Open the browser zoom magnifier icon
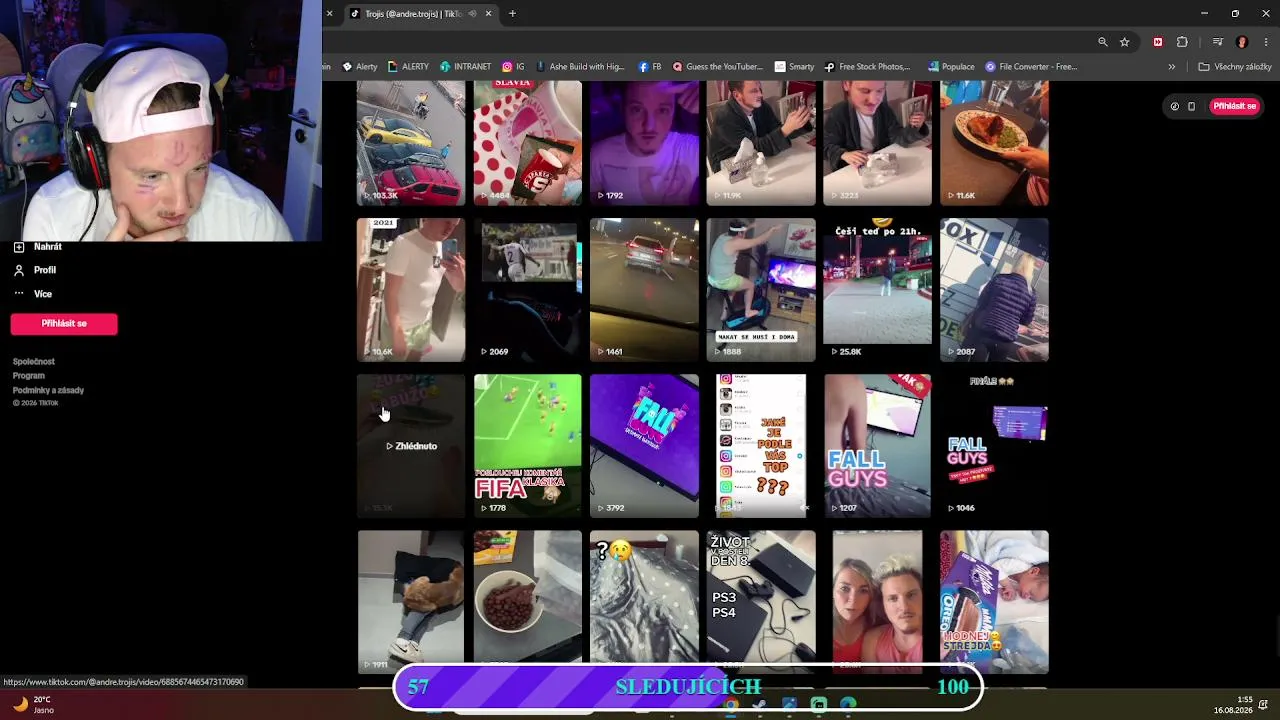The height and width of the screenshot is (720, 1280). click(x=1103, y=42)
